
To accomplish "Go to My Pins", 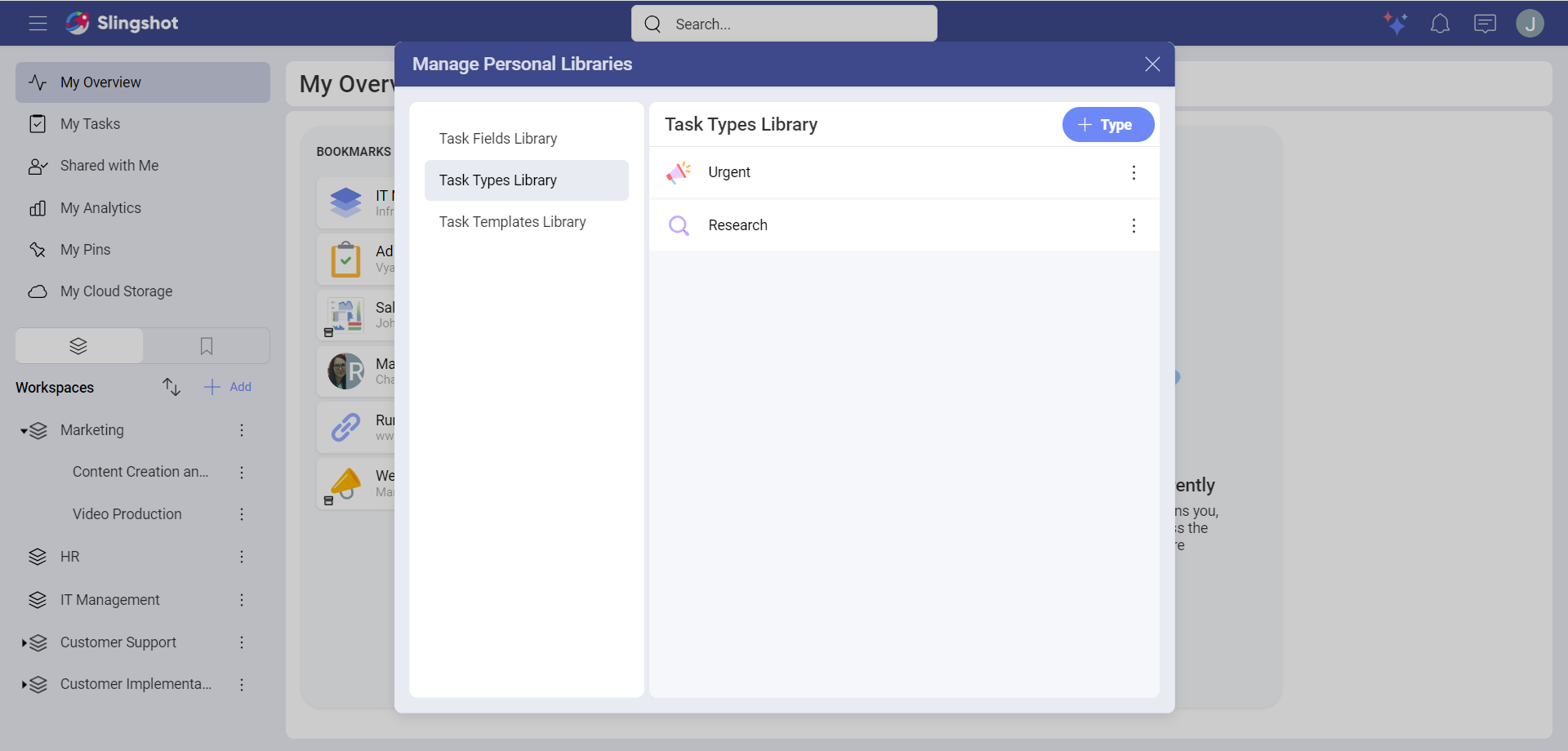I will coord(143,250).
